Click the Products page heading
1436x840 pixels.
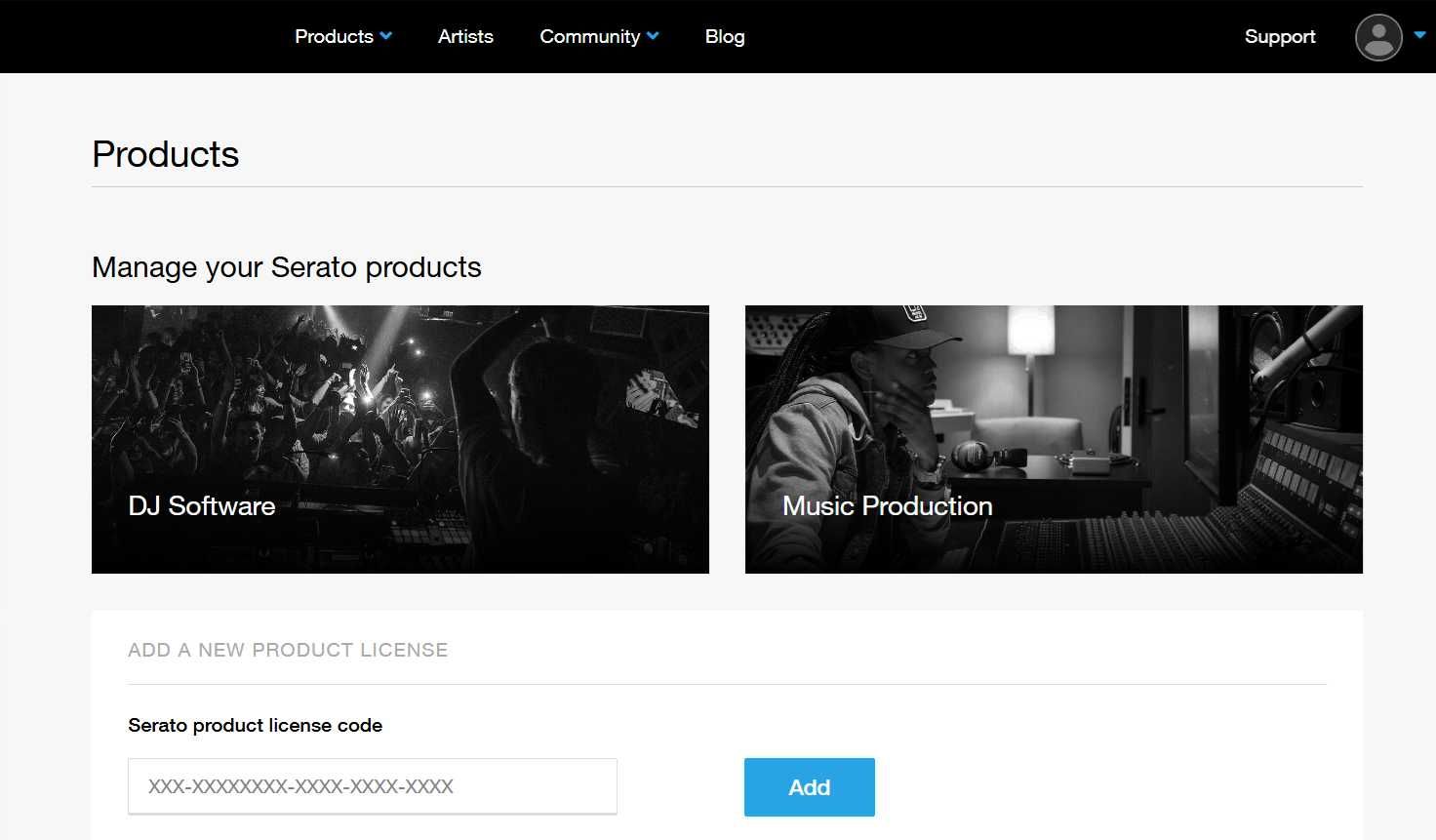click(x=166, y=154)
